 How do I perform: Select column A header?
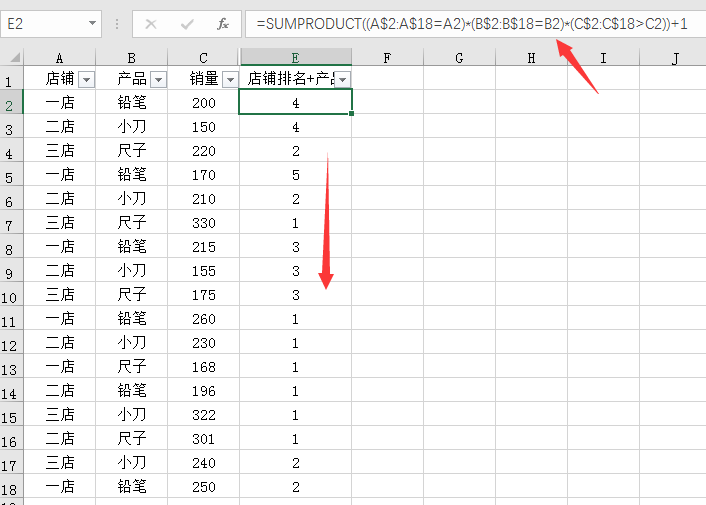pos(59,58)
